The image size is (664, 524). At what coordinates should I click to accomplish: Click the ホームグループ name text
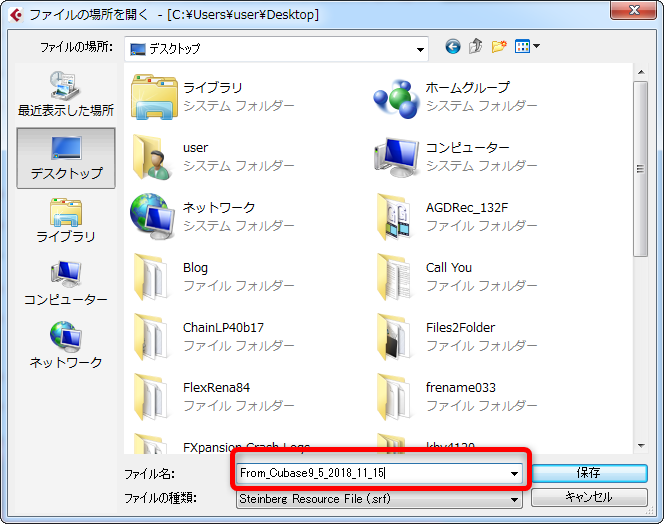(x=468, y=88)
